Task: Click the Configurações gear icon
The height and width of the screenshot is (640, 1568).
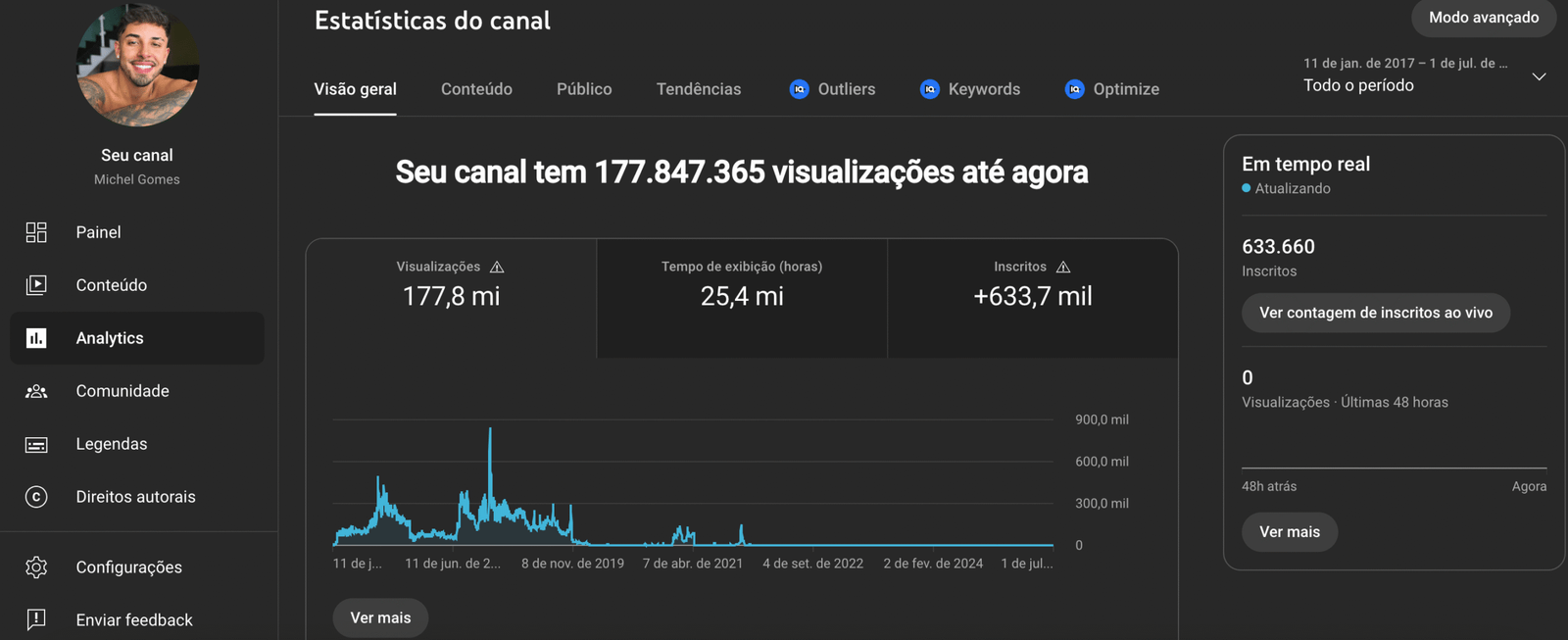Action: tap(36, 567)
